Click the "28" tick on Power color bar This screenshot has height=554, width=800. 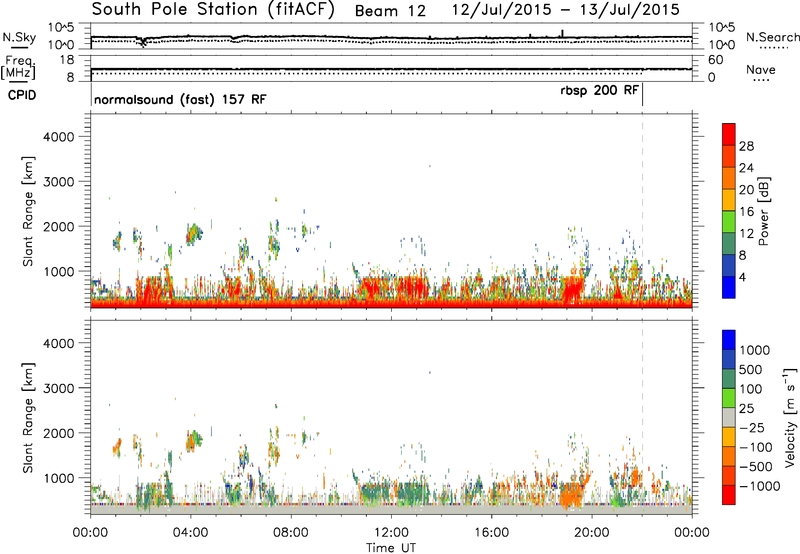746,146
